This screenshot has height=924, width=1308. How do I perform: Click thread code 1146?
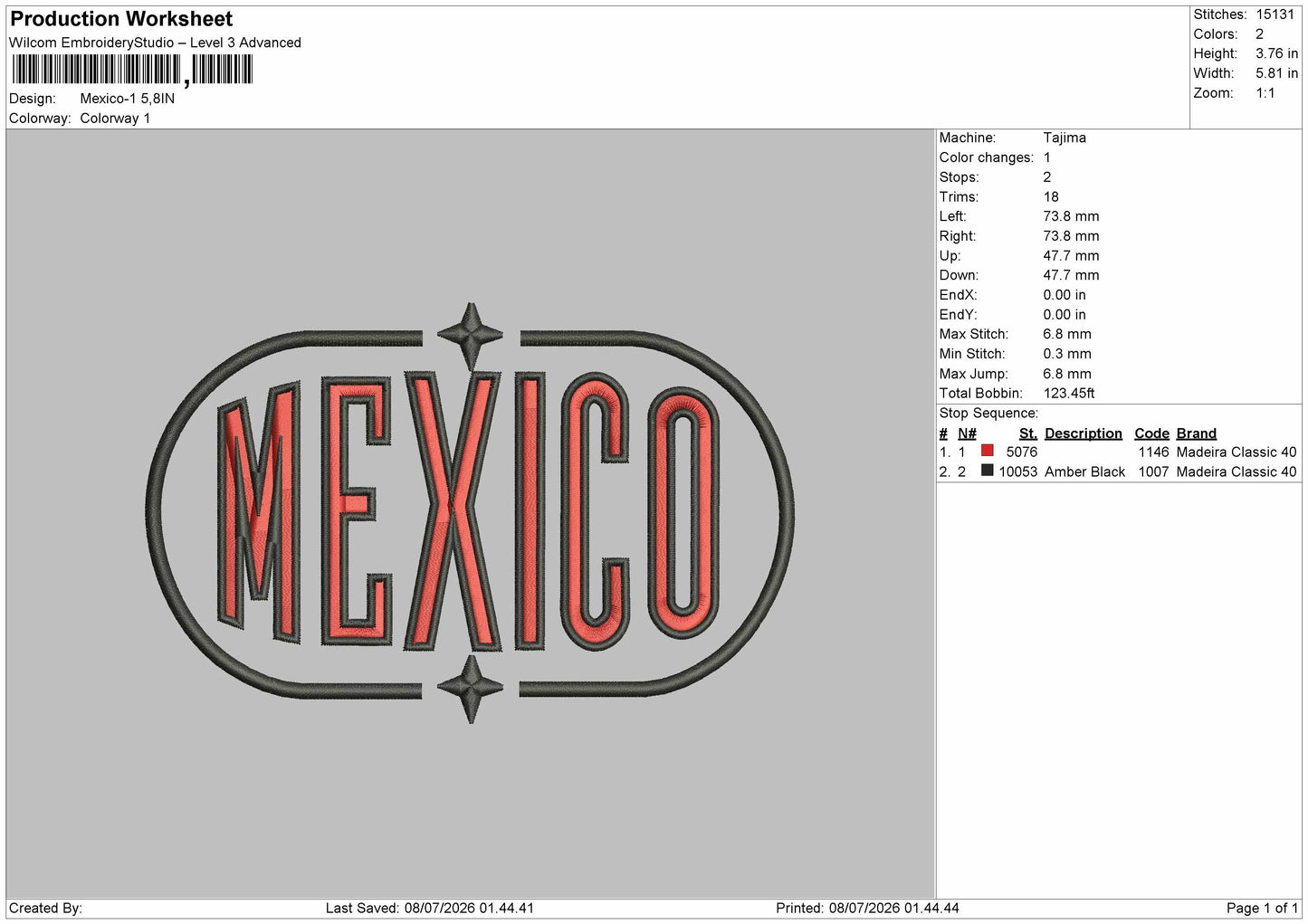(x=1154, y=452)
